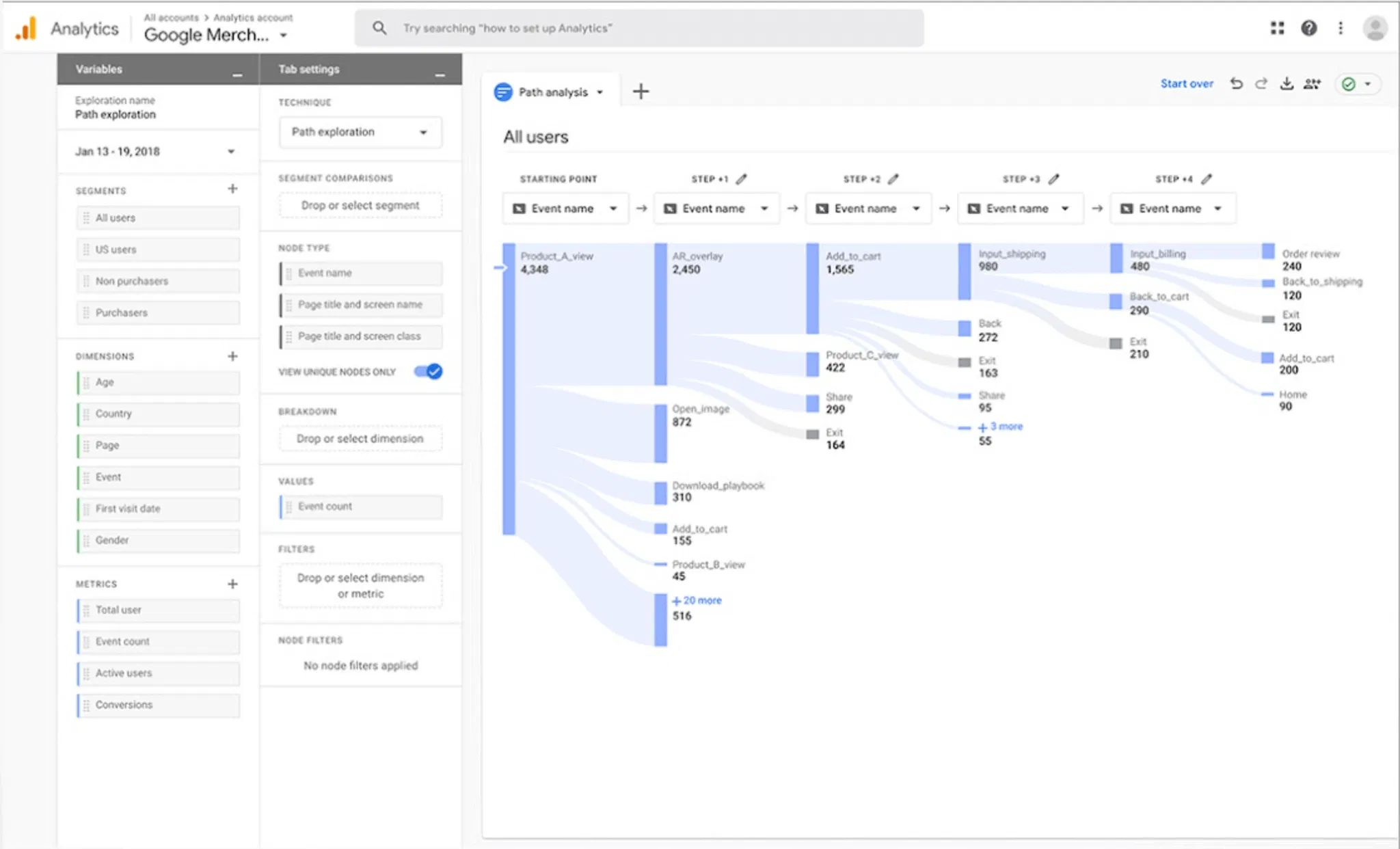This screenshot has height=849, width=1400.
Task: Minimize the Variables panel
Action: pyautogui.click(x=237, y=72)
